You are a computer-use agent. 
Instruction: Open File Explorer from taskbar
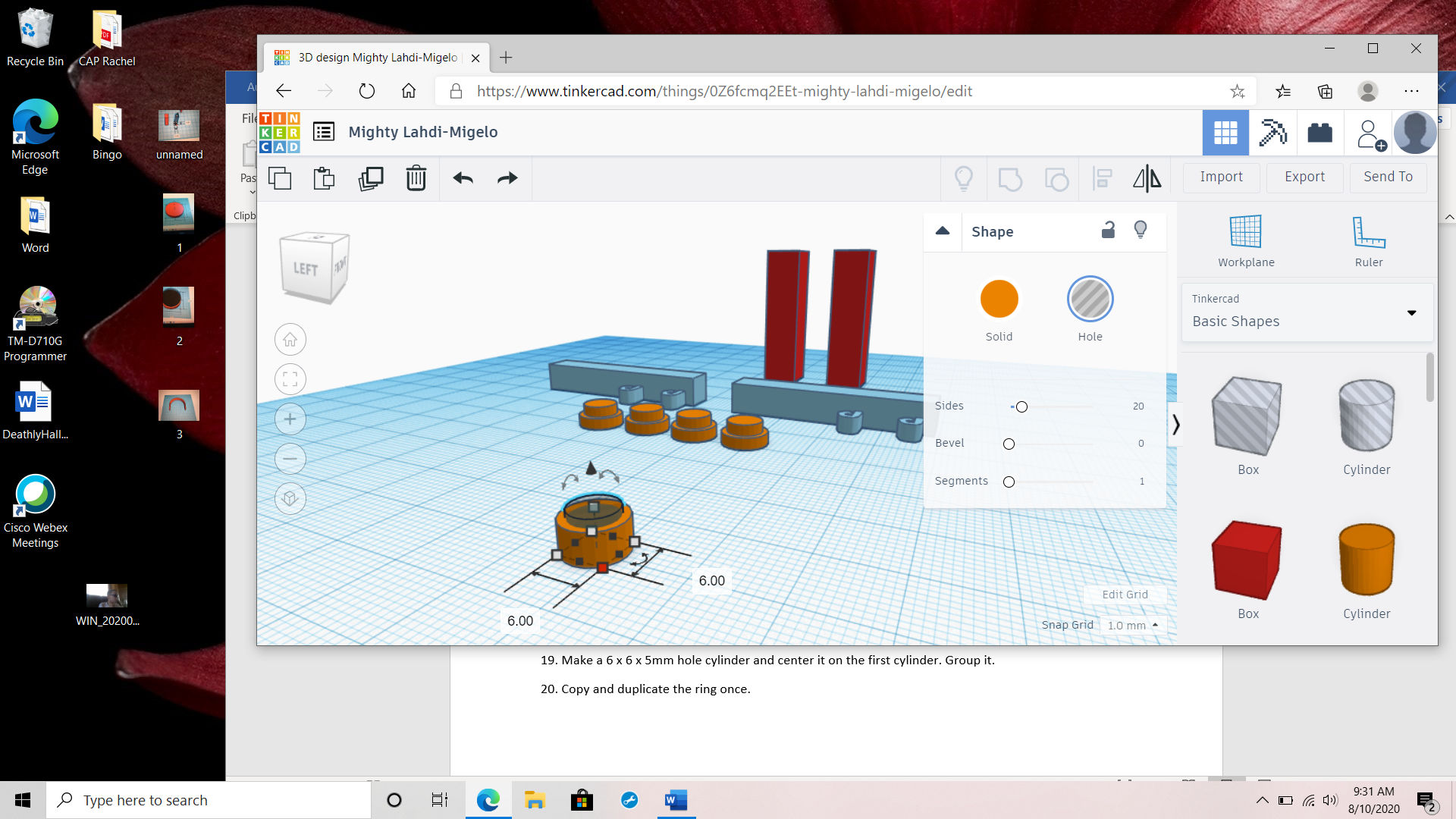[535, 800]
